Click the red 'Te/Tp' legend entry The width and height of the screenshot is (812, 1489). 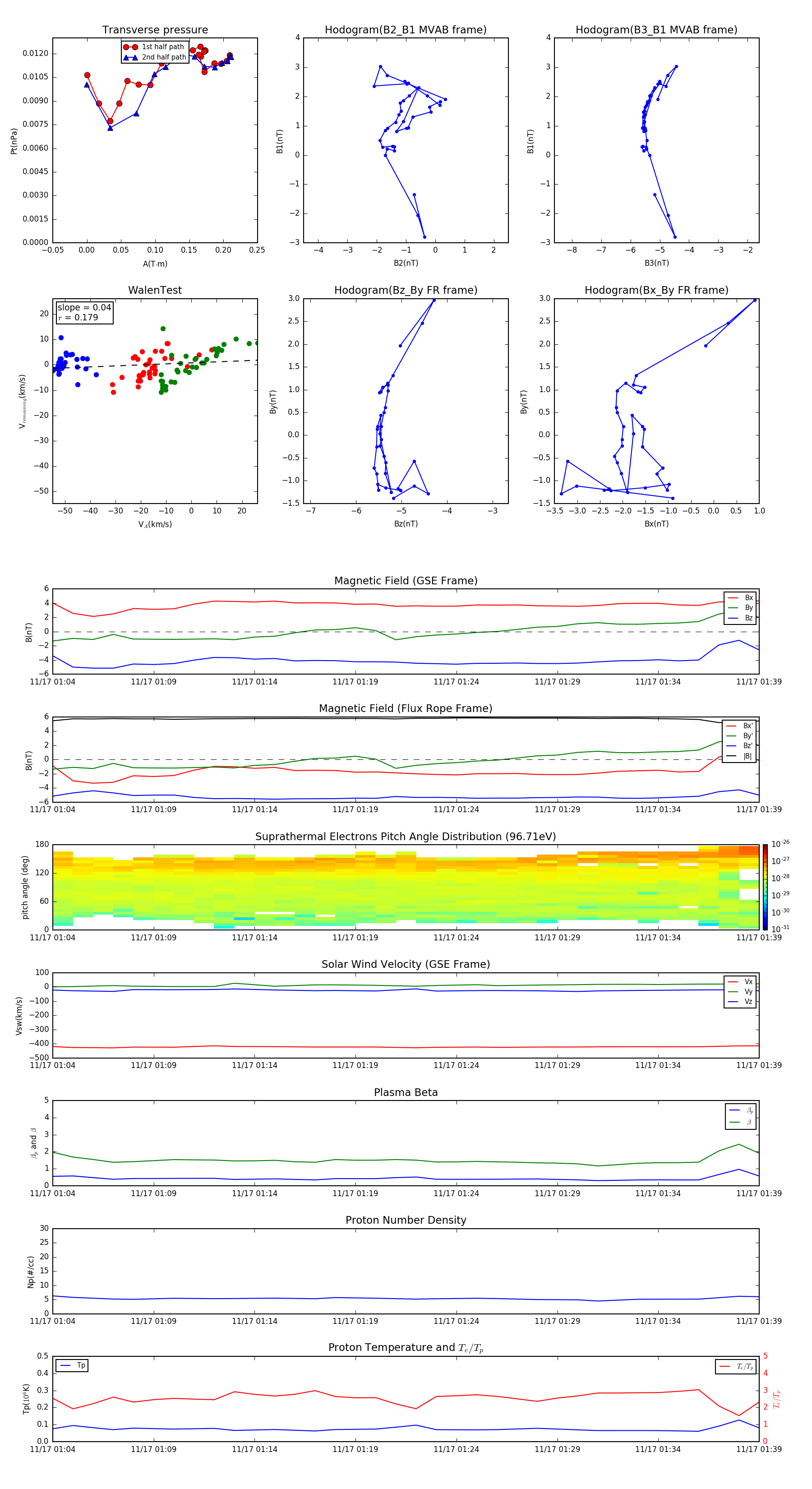[x=736, y=1366]
